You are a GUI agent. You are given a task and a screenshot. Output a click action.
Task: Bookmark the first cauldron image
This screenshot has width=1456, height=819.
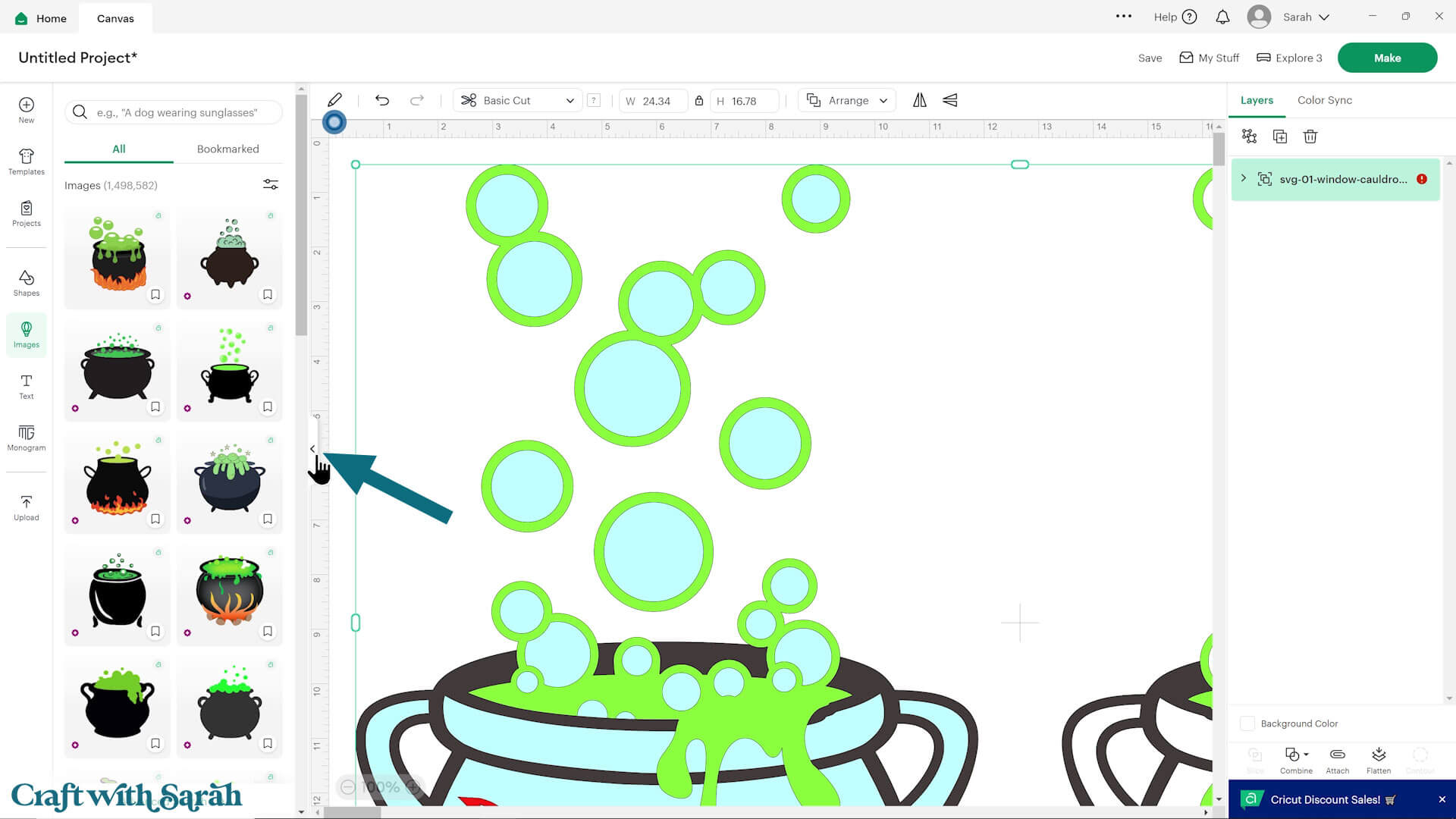(x=155, y=294)
